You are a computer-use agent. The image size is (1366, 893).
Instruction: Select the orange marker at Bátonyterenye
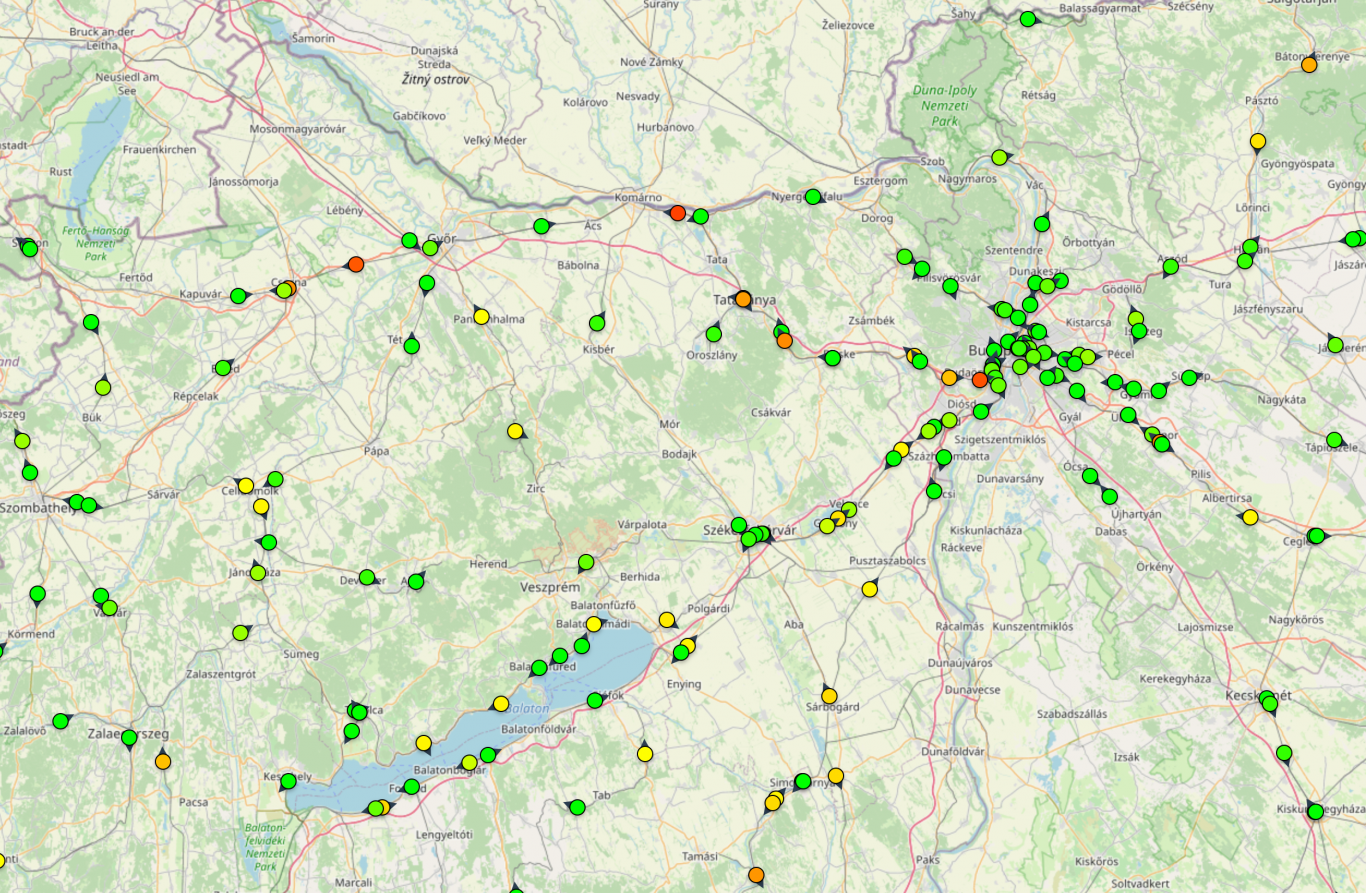coord(1309,64)
